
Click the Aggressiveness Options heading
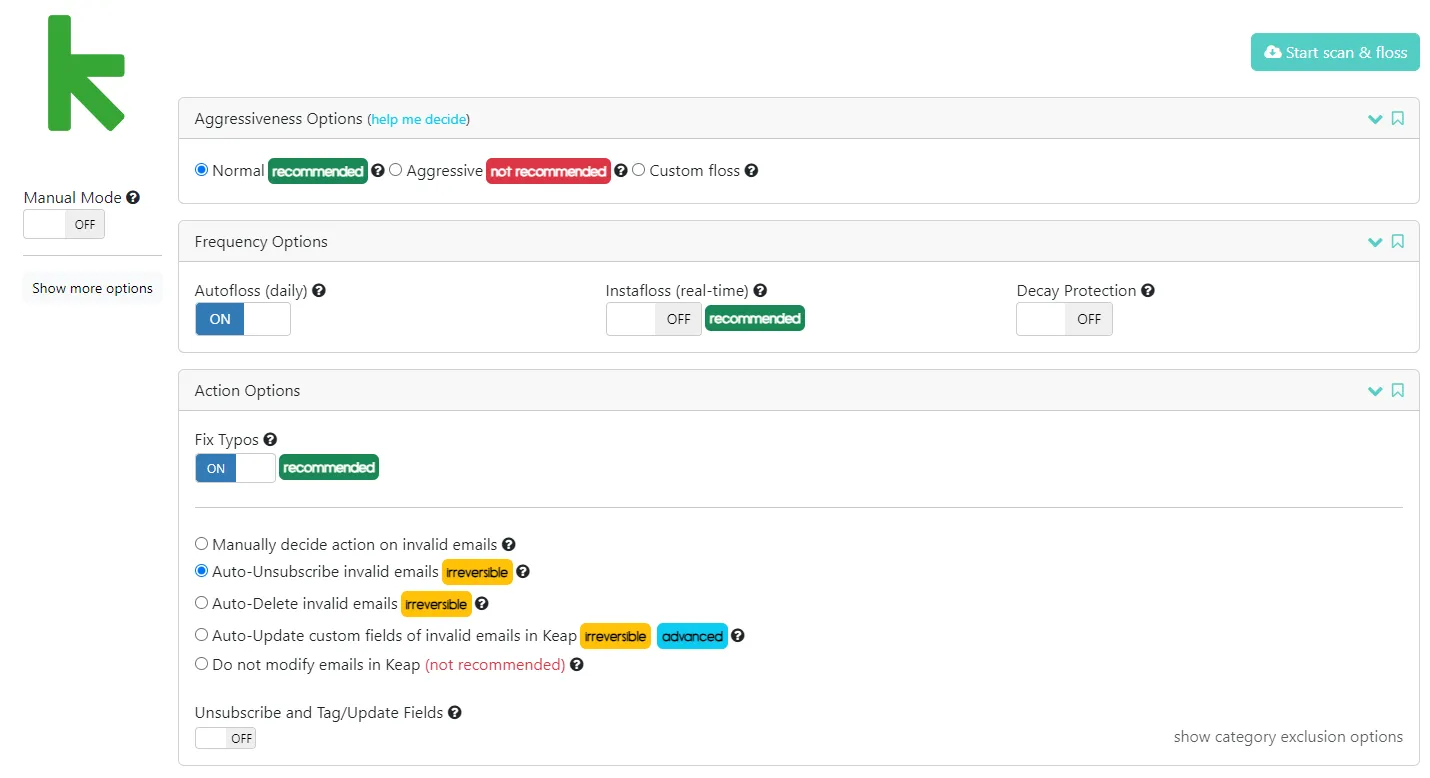(x=278, y=118)
